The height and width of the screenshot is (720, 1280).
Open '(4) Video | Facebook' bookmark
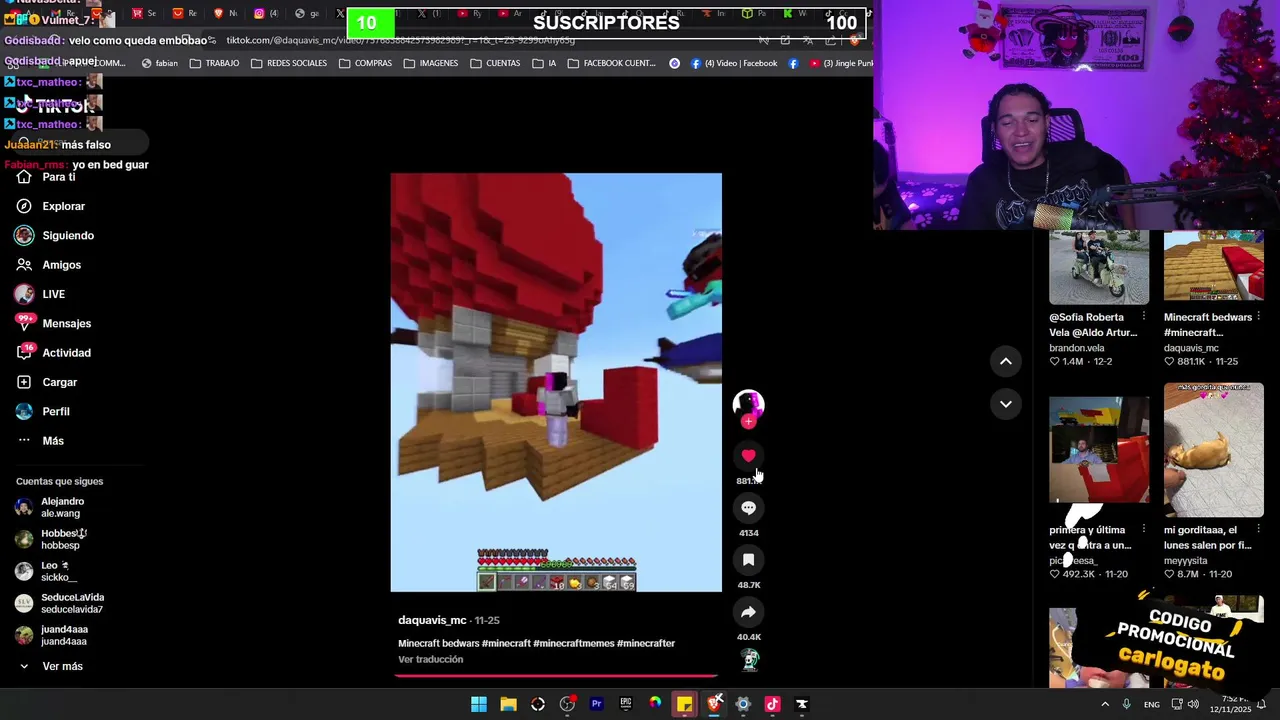click(x=733, y=63)
